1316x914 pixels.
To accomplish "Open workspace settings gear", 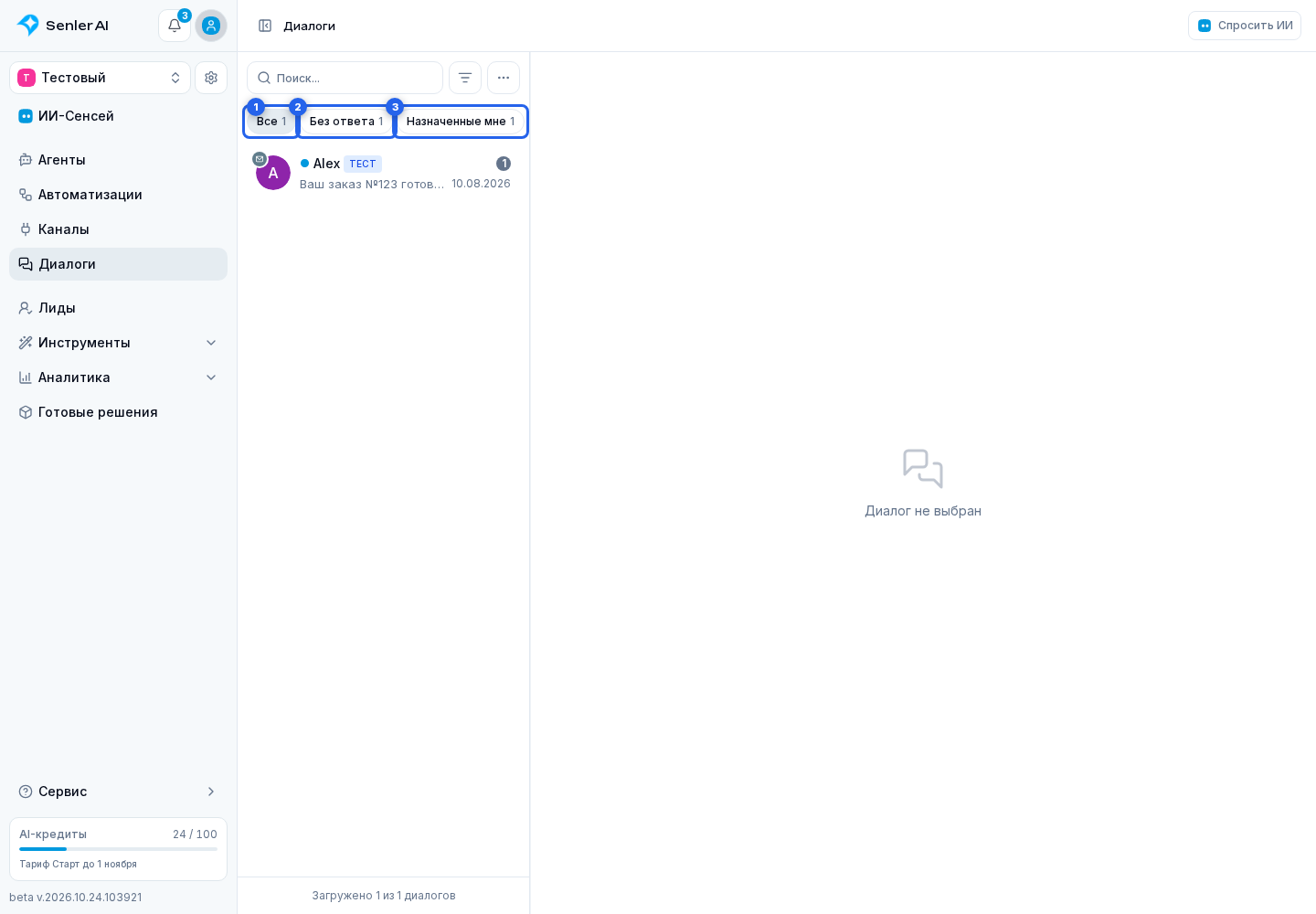I will click(x=211, y=78).
